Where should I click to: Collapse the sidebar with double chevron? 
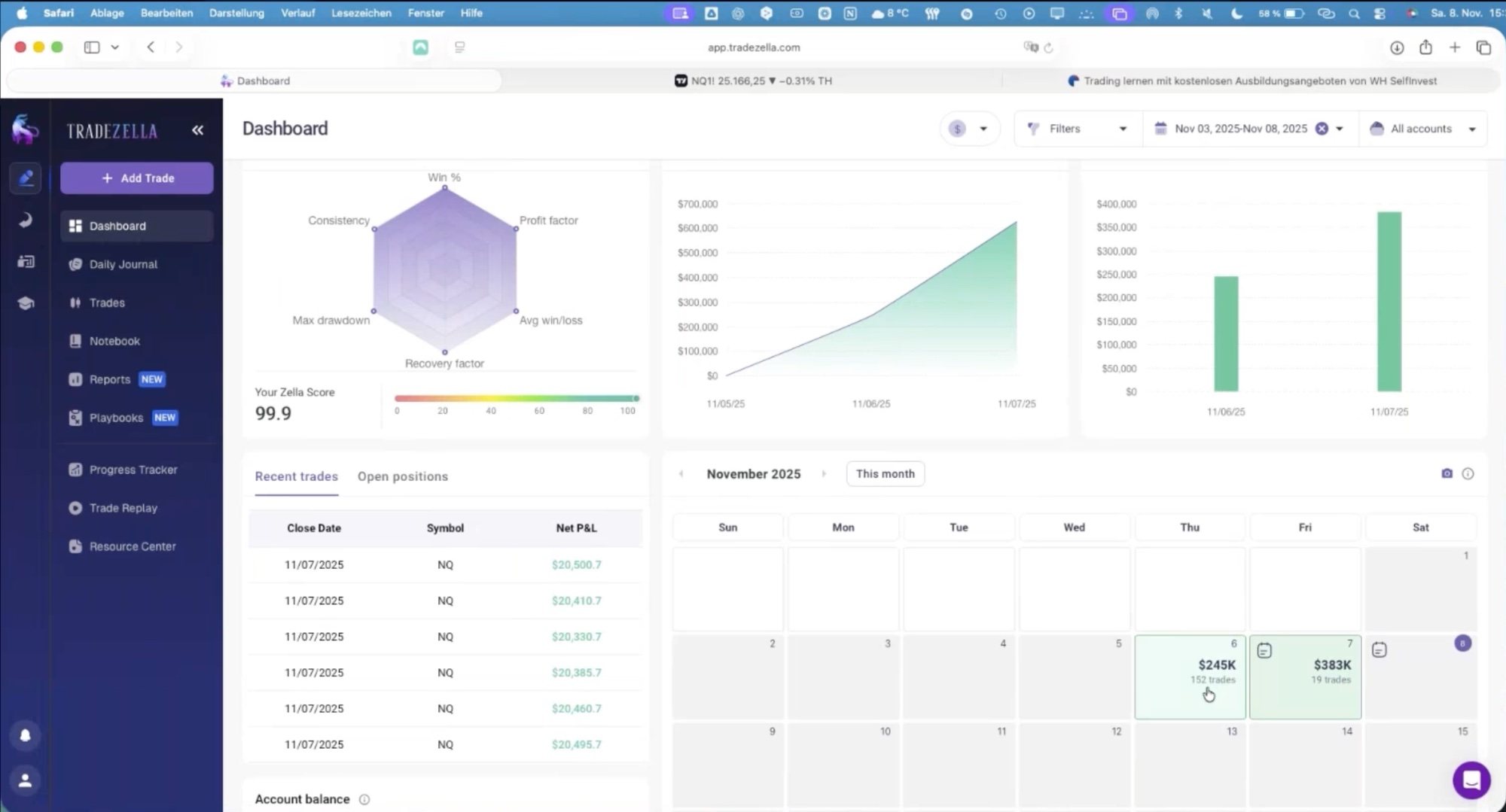197,129
